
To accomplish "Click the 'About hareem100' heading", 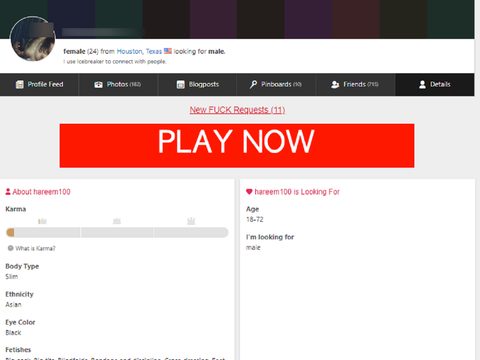I will click(41, 192).
